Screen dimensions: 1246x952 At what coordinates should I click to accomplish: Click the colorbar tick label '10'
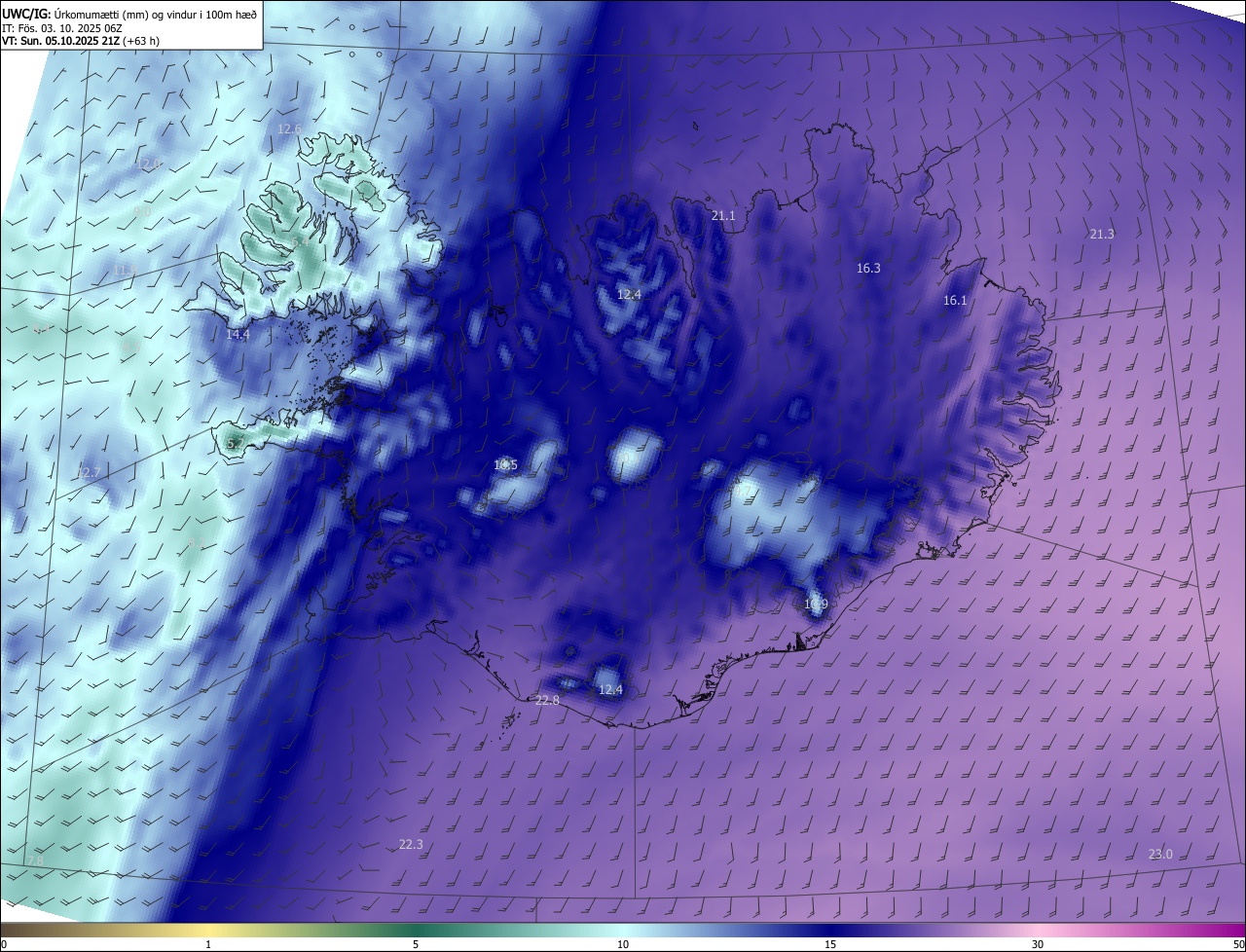(x=623, y=944)
